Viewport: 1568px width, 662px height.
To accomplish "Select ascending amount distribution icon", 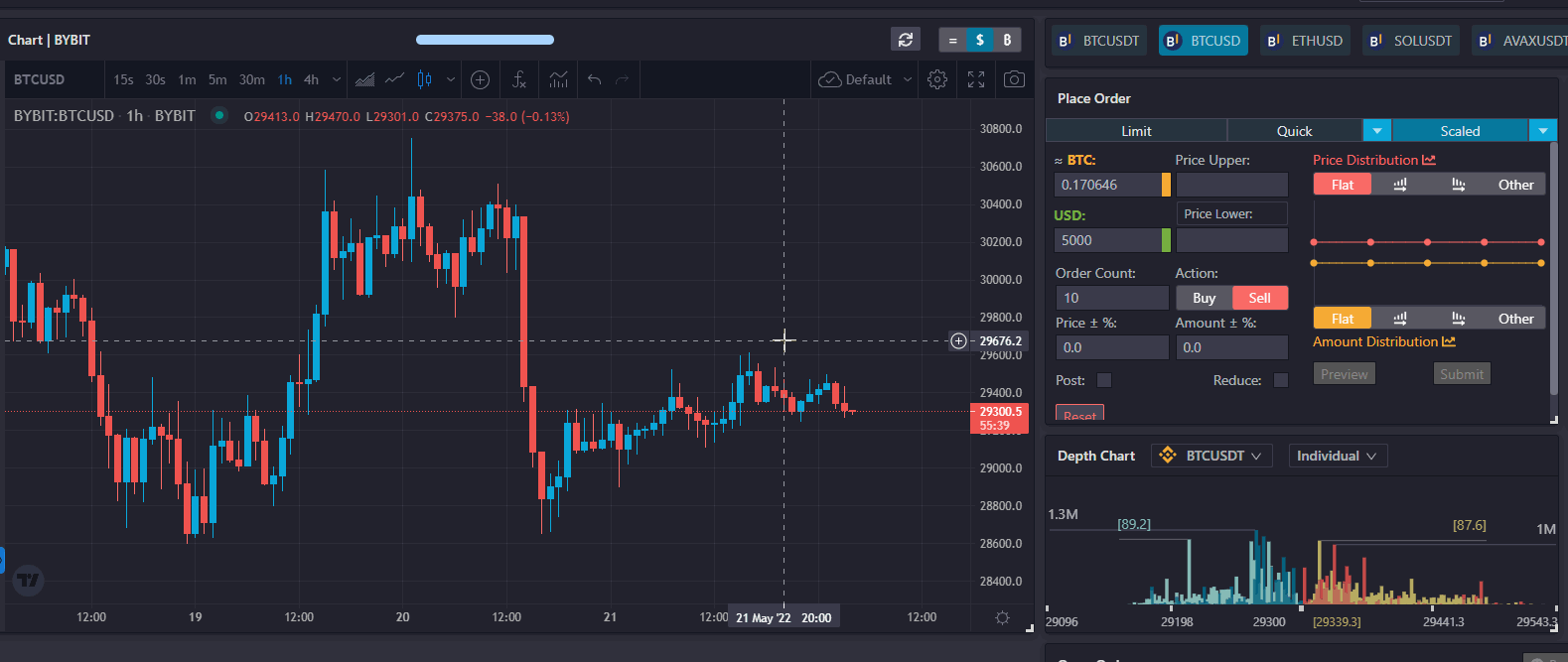I will 1400,319.
